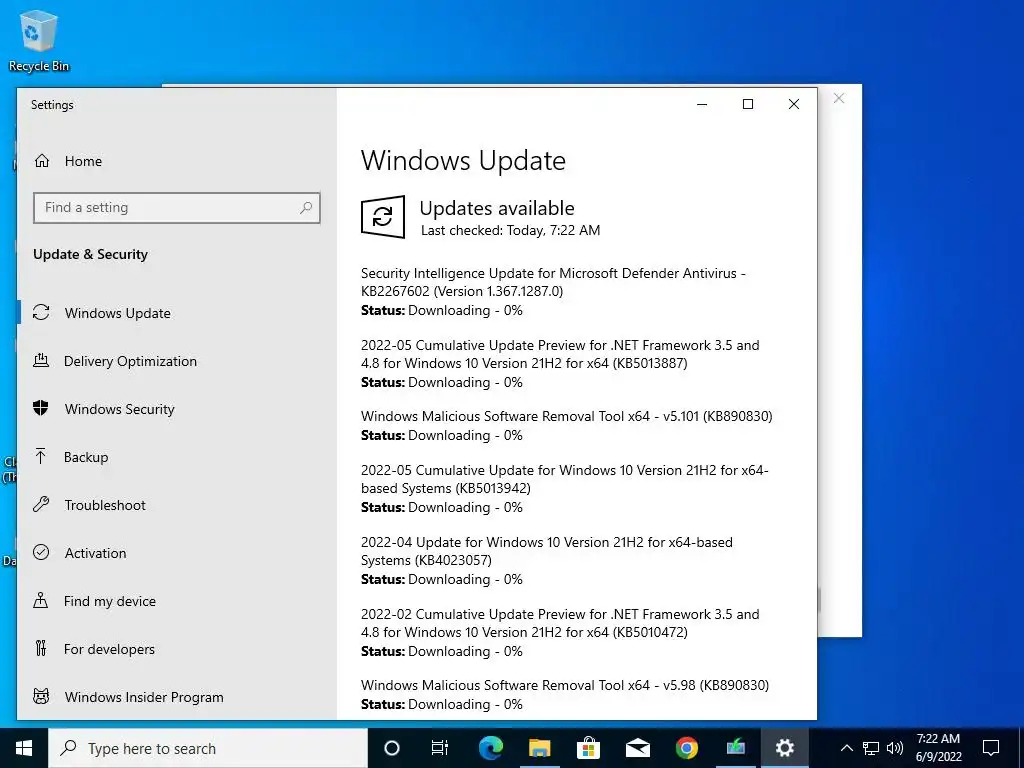
Task: Open Delivery Optimization settings
Action: [x=130, y=361]
